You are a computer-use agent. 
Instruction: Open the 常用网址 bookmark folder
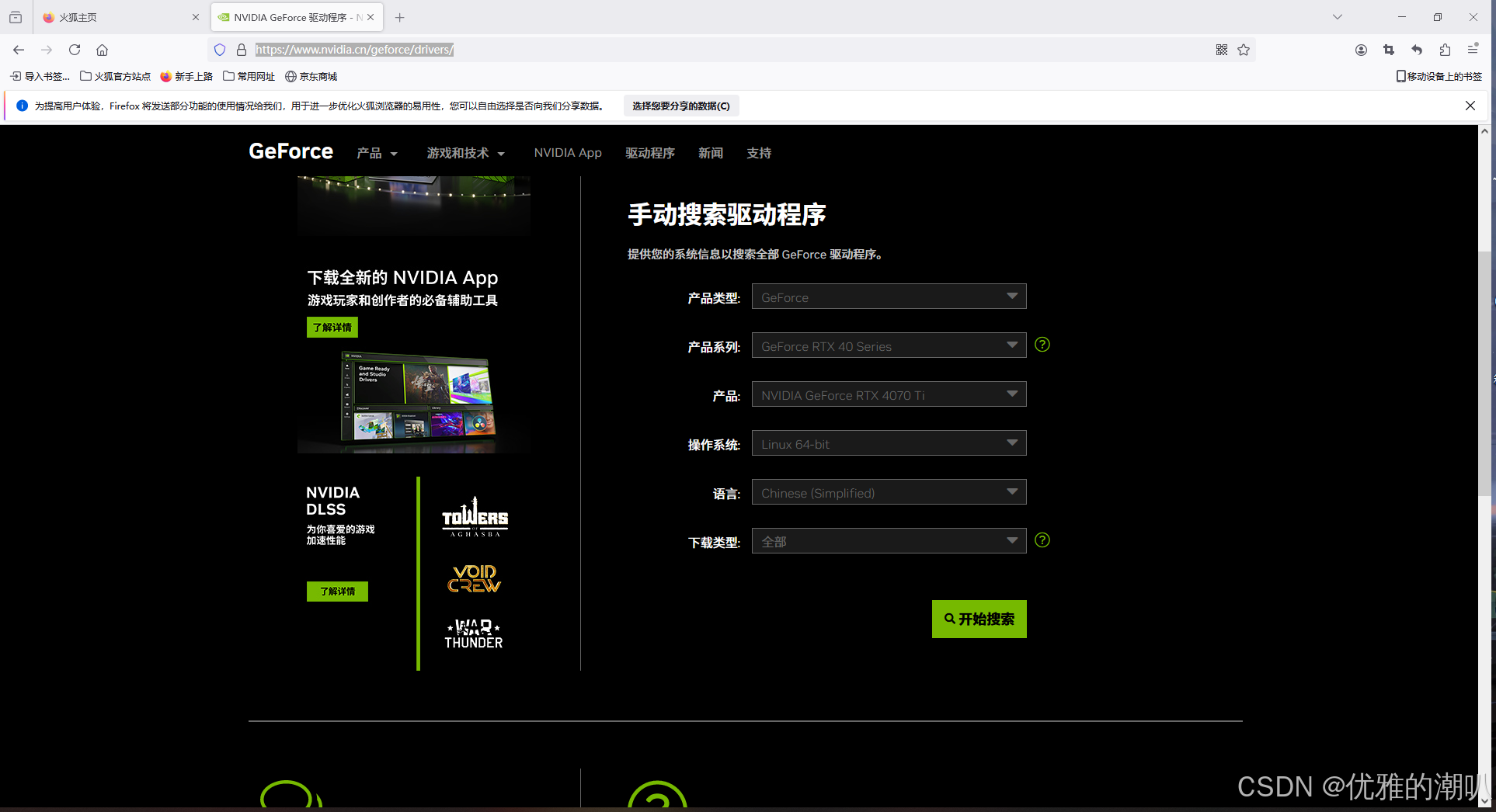pyautogui.click(x=249, y=76)
